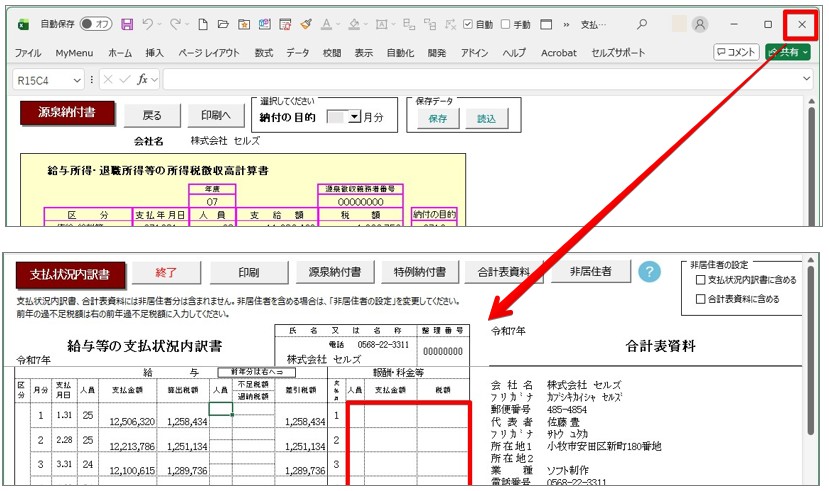This screenshot has height=491, width=829.
Task: Check the 支払状況内訳書に含める checkbox
Action: click(700, 280)
